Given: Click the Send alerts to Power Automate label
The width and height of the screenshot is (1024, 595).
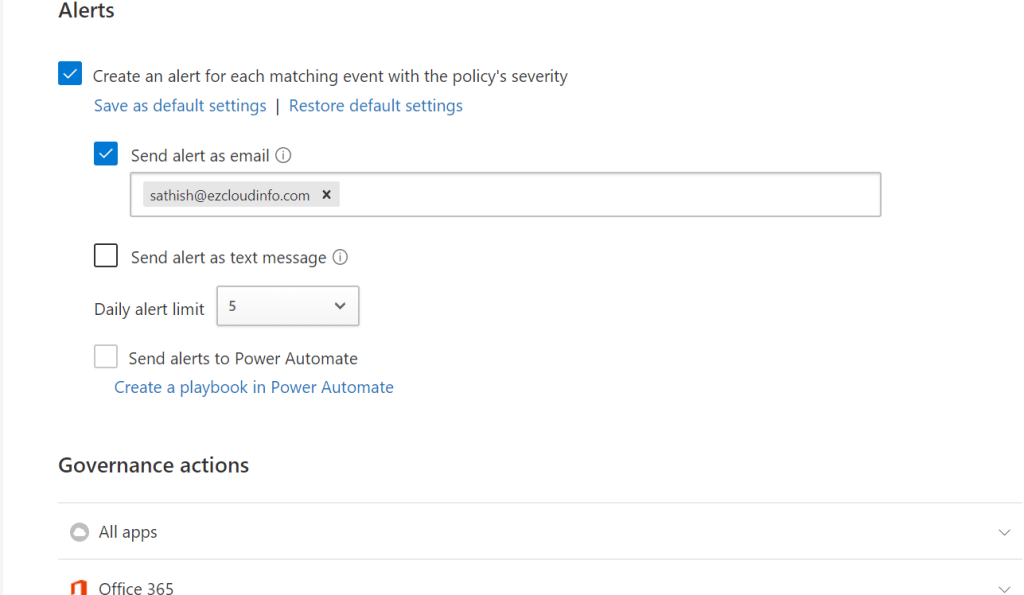Looking at the screenshot, I should [243, 358].
